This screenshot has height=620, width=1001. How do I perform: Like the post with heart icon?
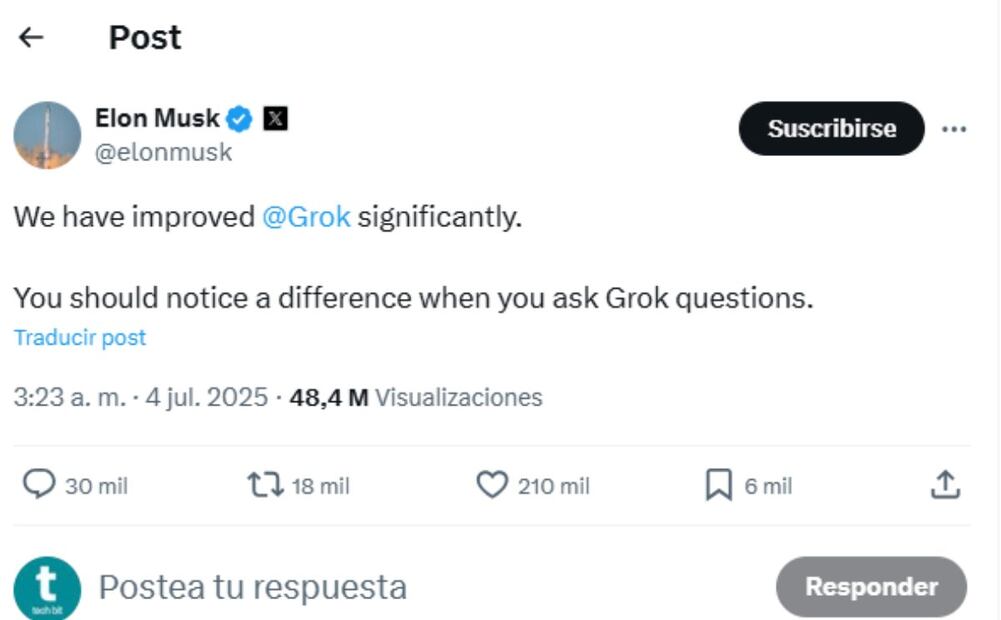tap(491, 485)
